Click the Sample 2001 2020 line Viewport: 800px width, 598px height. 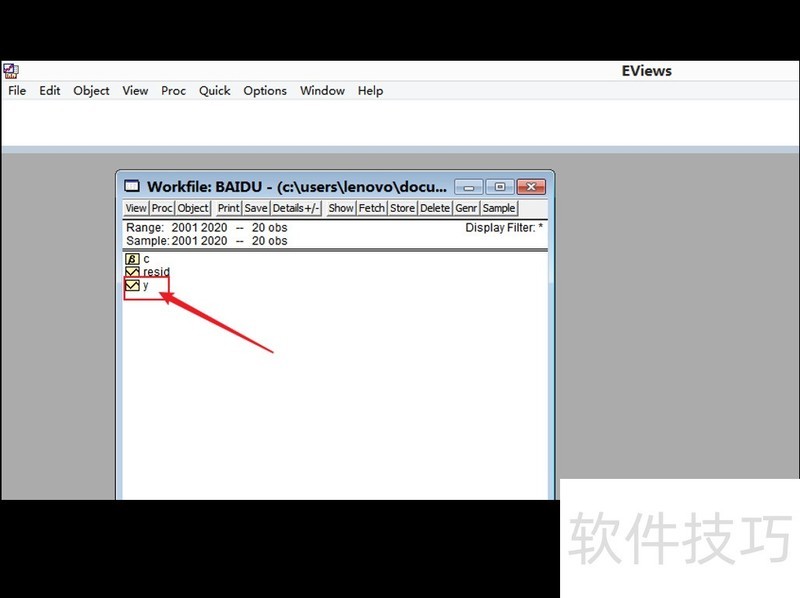click(x=207, y=241)
